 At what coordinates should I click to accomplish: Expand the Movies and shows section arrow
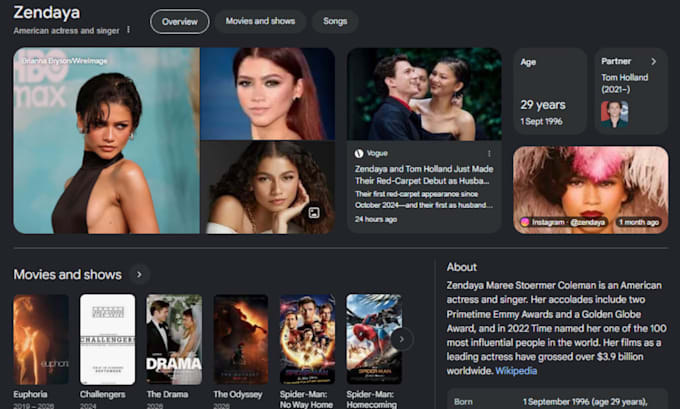pos(139,275)
